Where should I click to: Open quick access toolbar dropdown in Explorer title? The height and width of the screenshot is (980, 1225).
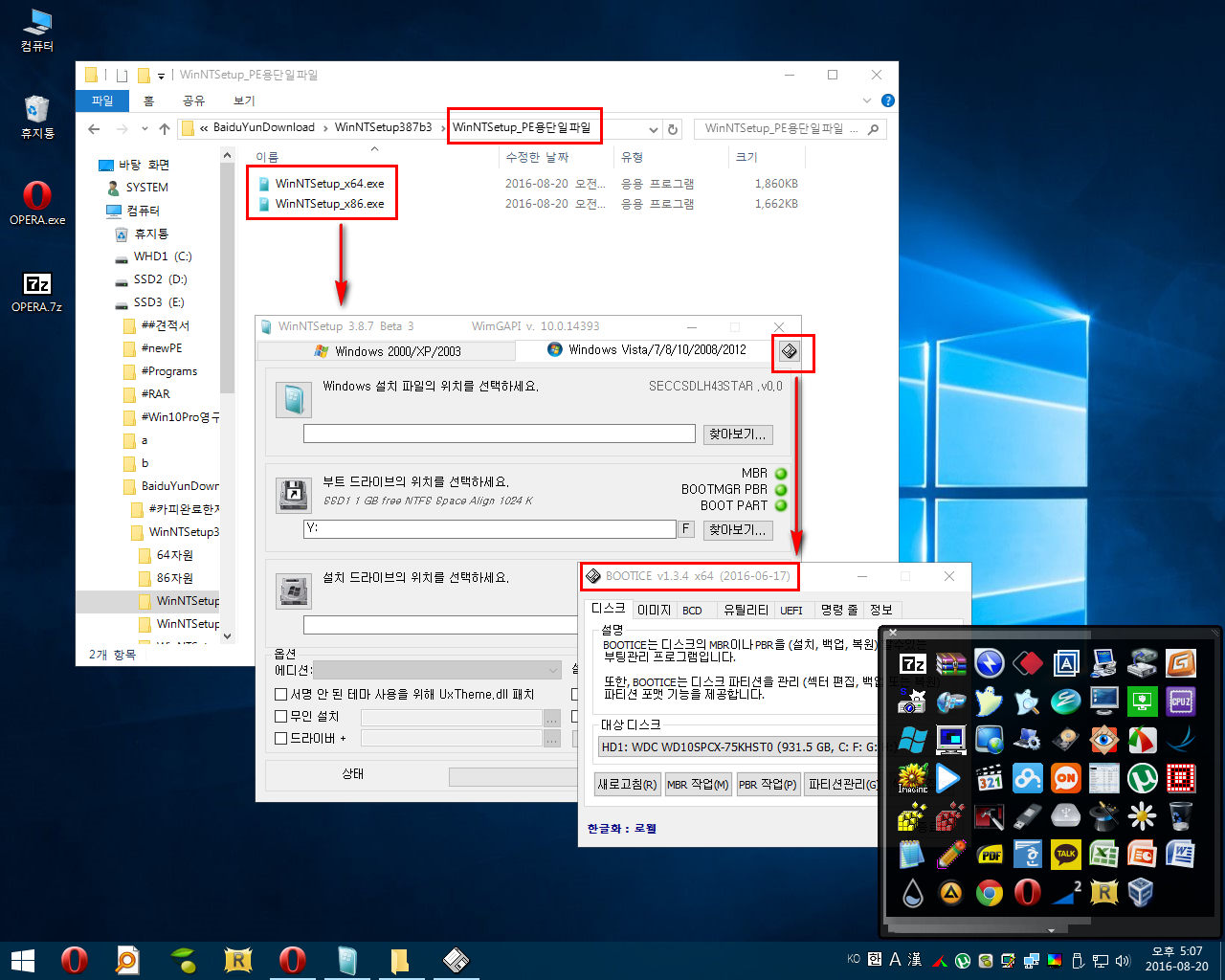[161, 75]
